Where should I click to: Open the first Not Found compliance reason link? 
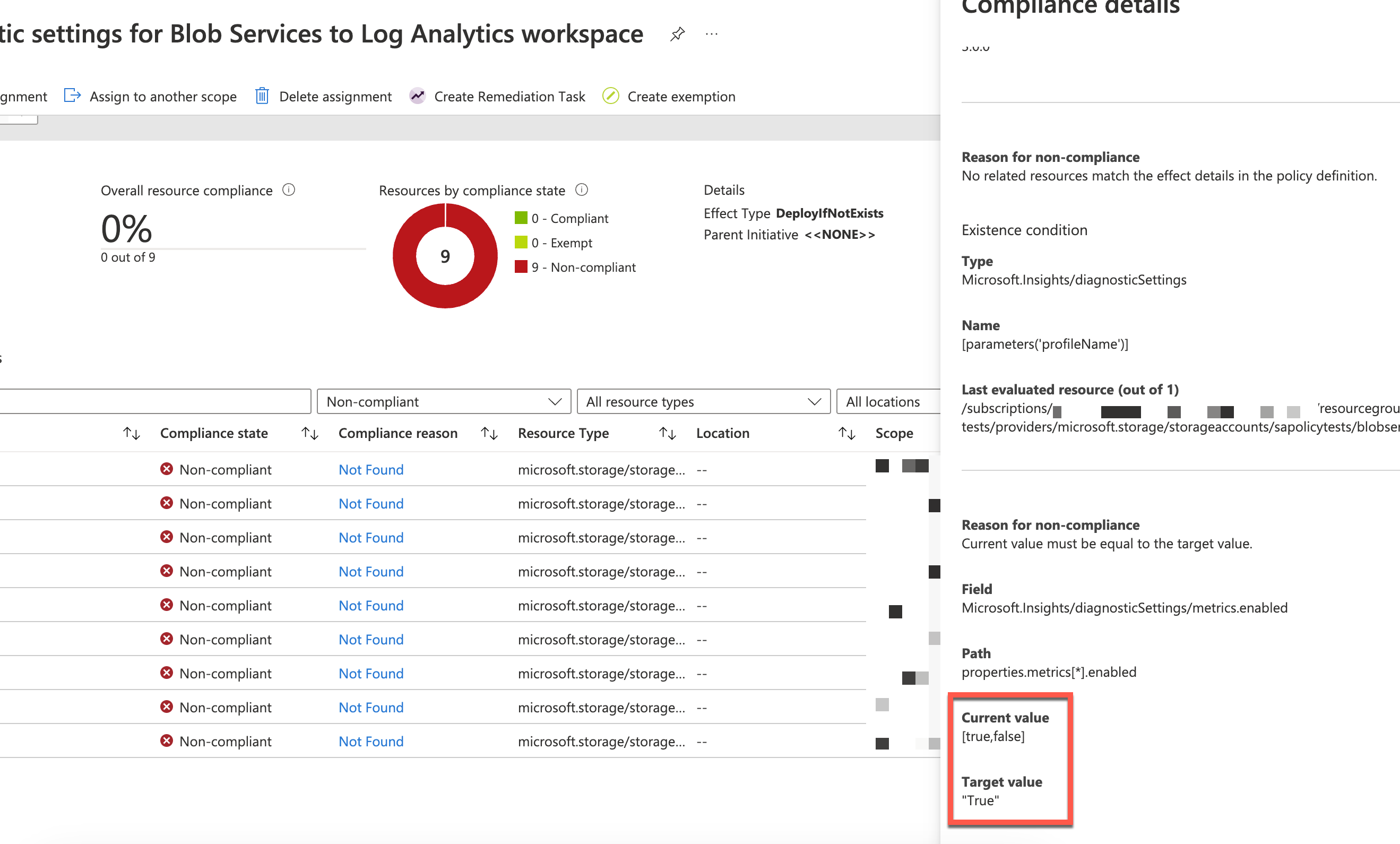(x=370, y=469)
